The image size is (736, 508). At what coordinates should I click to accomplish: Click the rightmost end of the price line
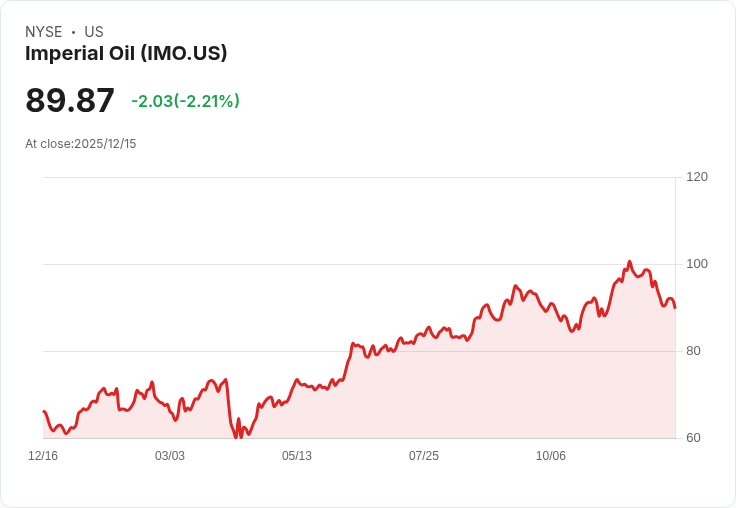tap(675, 308)
